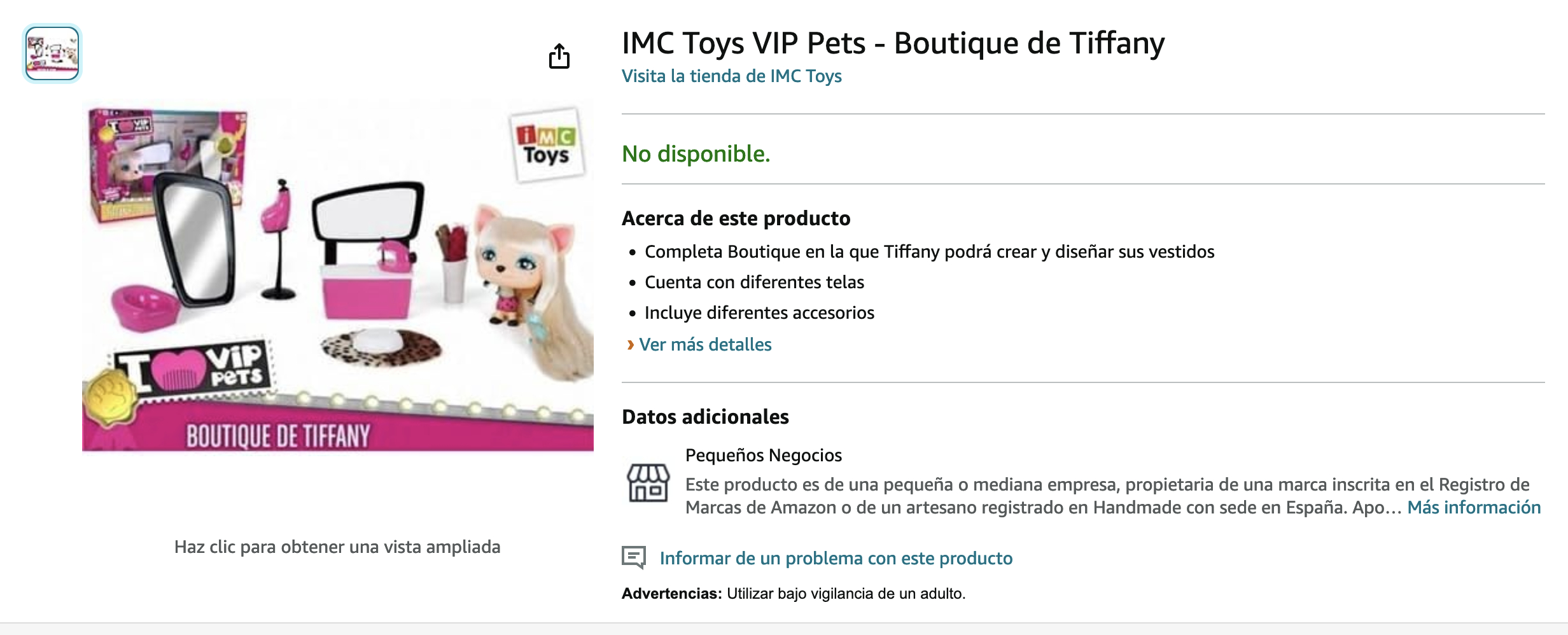1568x635 pixels.
Task: Select the small product thumbnail preview
Action: pos(52,53)
